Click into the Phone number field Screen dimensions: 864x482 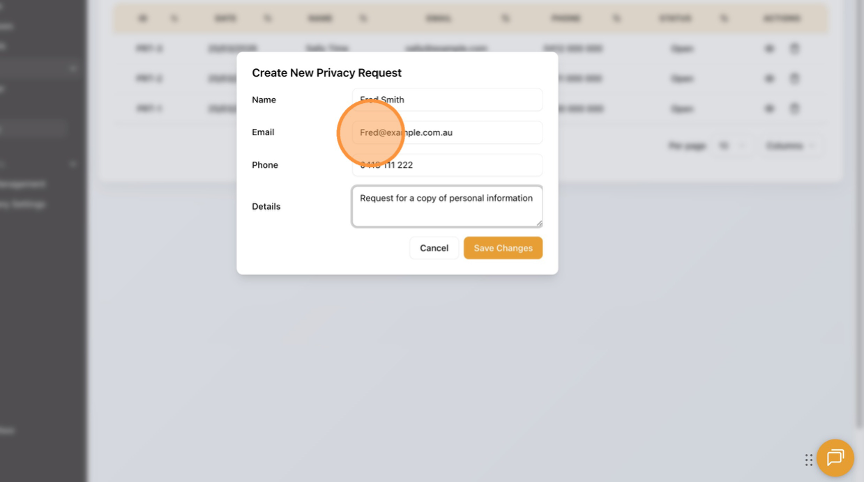447,165
